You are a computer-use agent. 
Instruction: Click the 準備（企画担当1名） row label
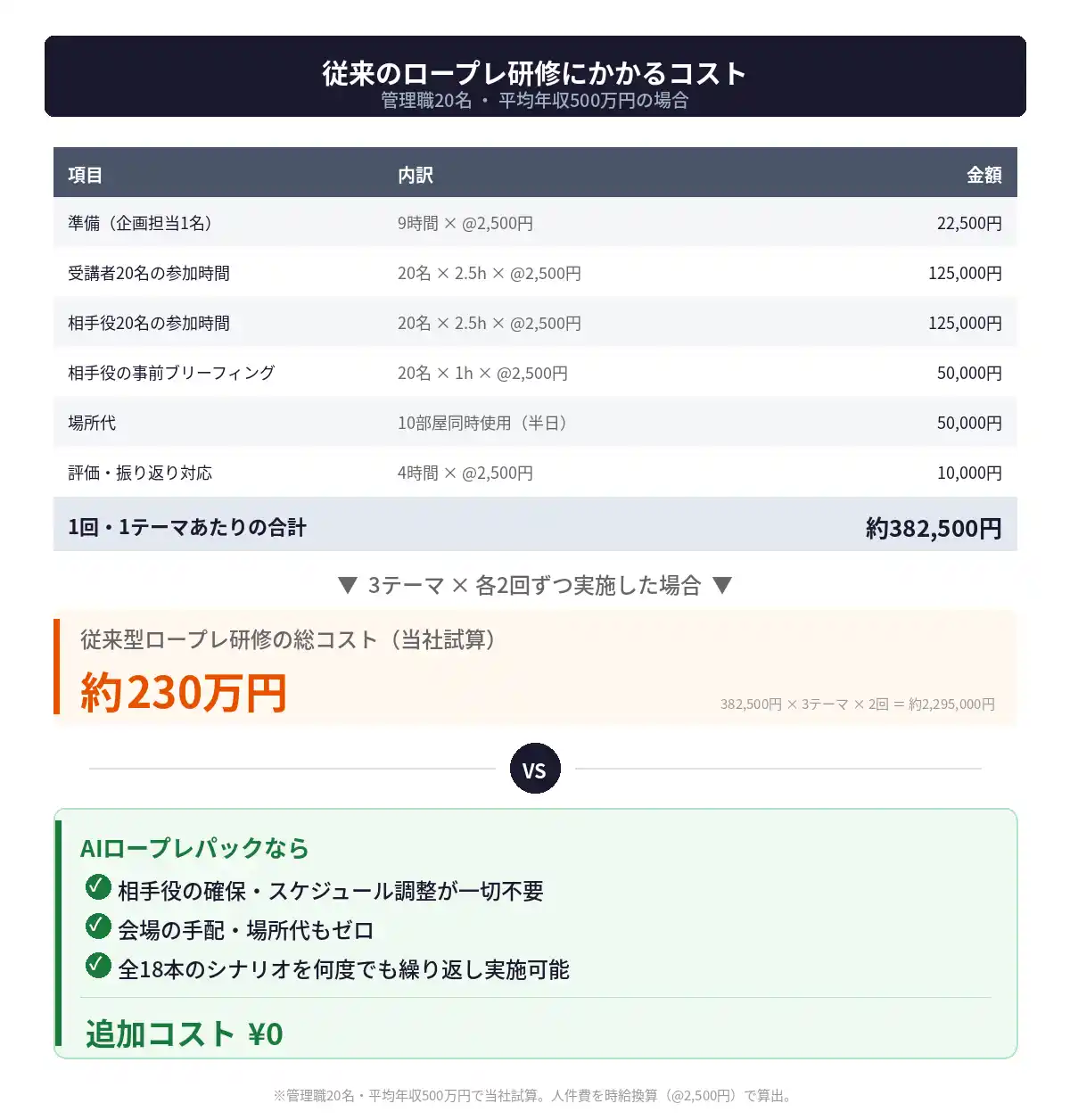point(143,223)
